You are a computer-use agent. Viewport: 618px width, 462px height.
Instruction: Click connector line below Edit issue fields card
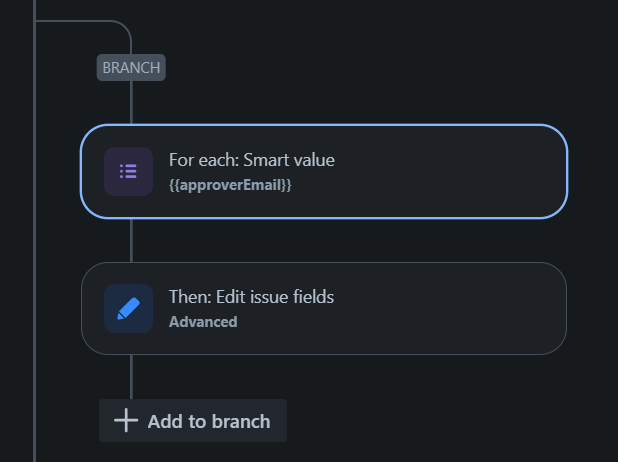[131, 377]
